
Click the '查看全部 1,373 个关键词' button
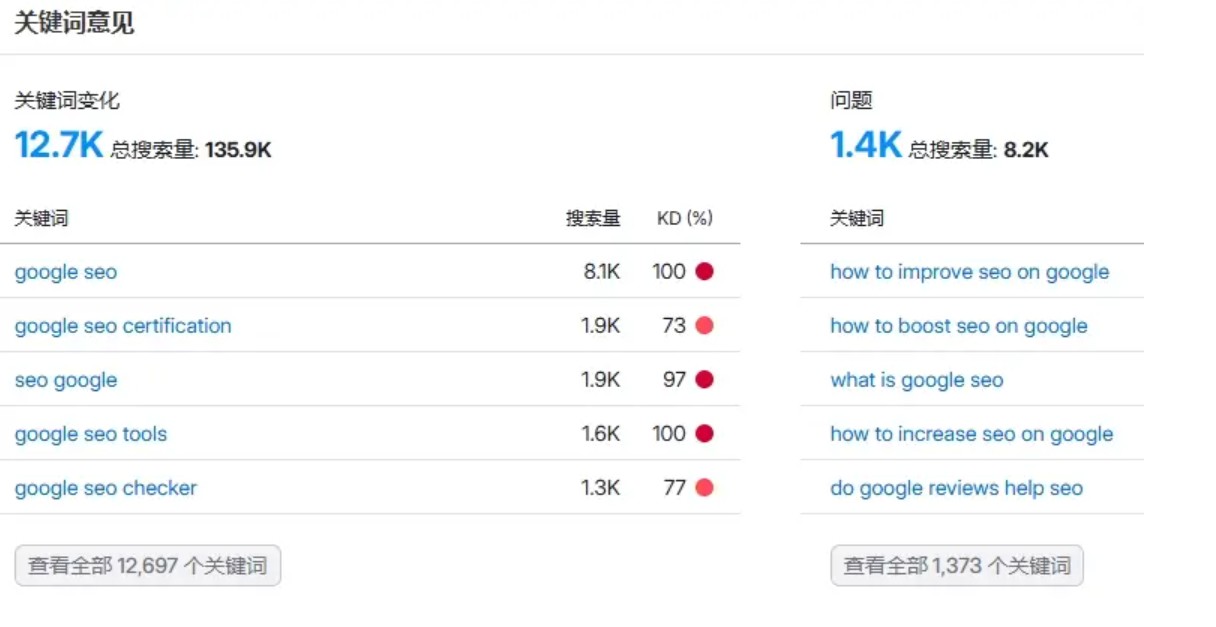tap(957, 566)
